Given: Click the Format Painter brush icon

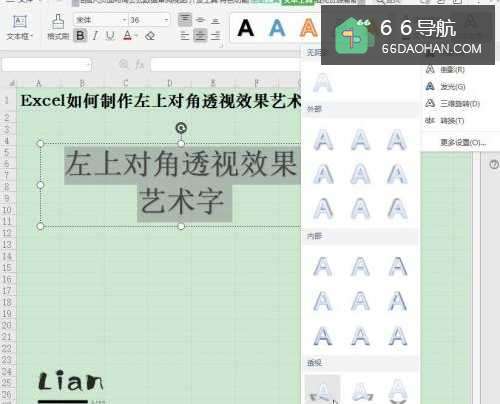Looking at the screenshot, I should coord(58,22).
